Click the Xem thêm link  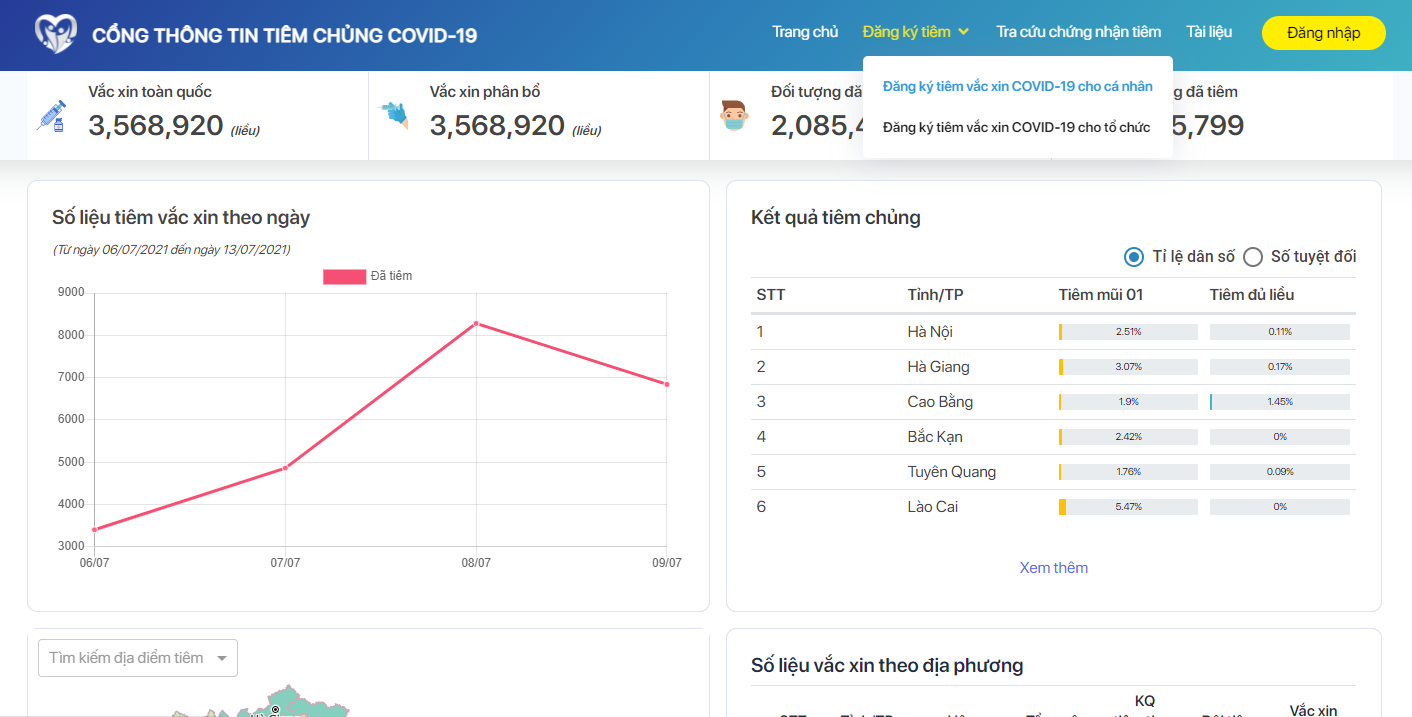click(x=1053, y=567)
